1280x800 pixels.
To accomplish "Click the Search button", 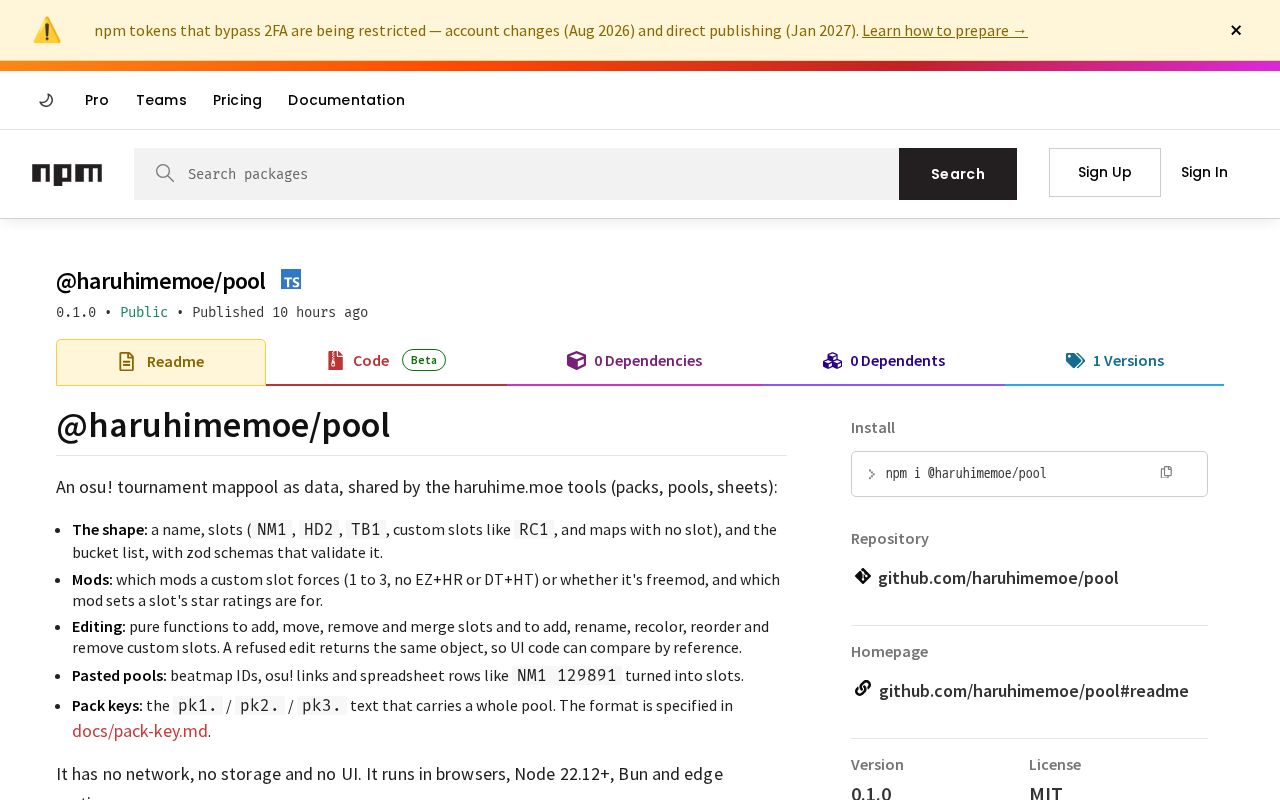I will 958,174.
